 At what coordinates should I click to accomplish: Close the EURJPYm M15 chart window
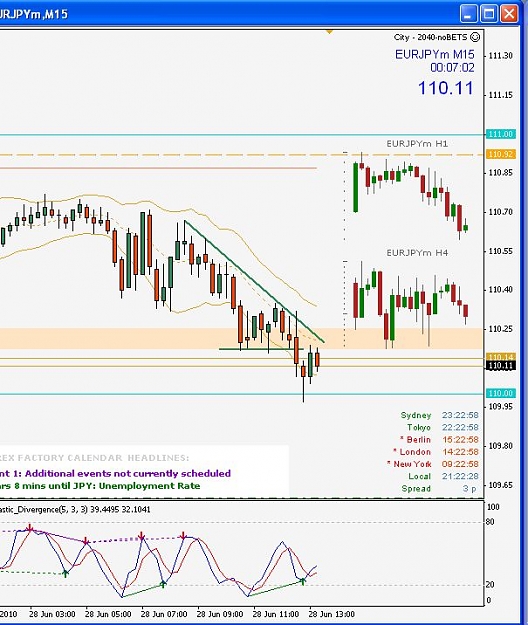[x=509, y=14]
